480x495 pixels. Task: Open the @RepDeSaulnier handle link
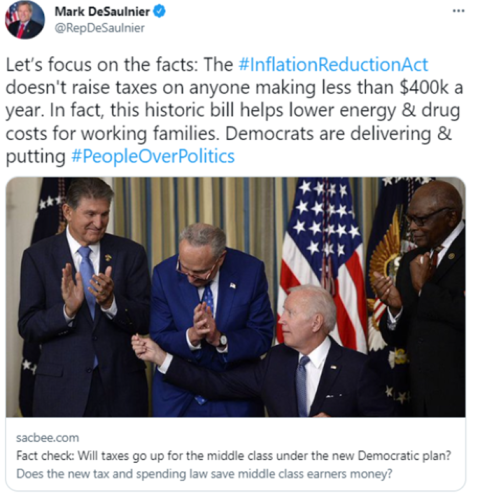pyautogui.click(x=99, y=28)
